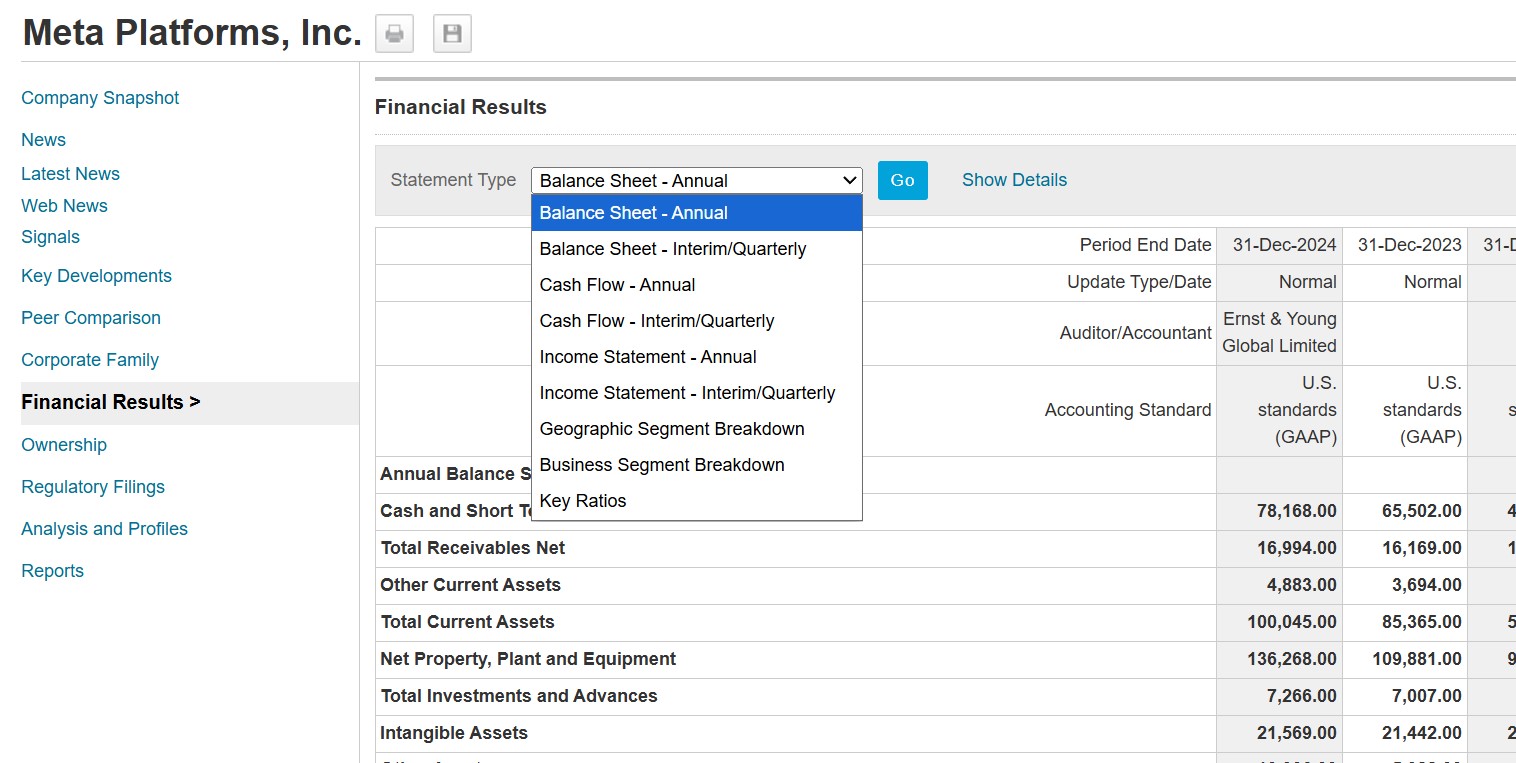Open Analysis and Profiles section

click(104, 529)
